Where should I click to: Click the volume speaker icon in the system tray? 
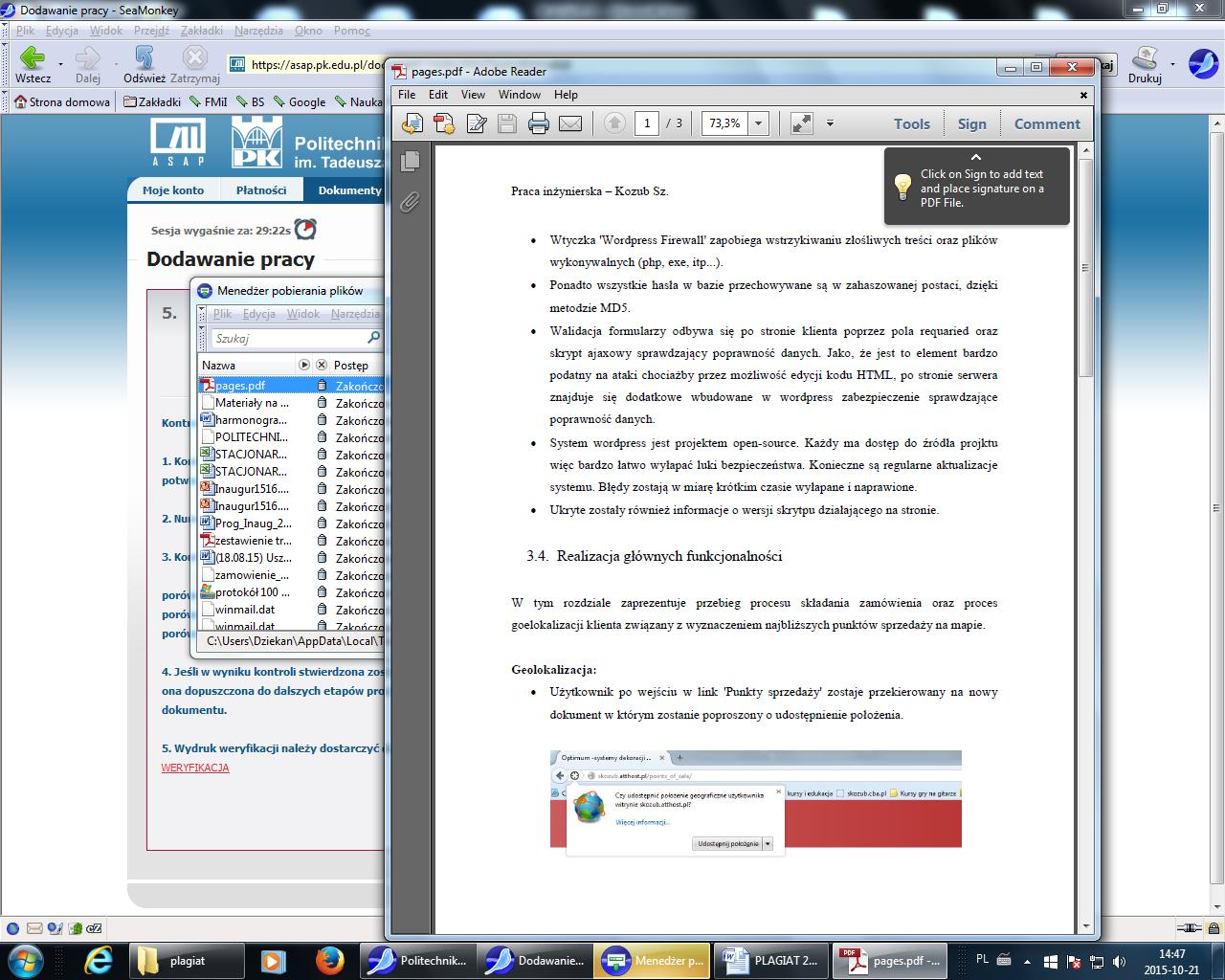(x=1118, y=960)
